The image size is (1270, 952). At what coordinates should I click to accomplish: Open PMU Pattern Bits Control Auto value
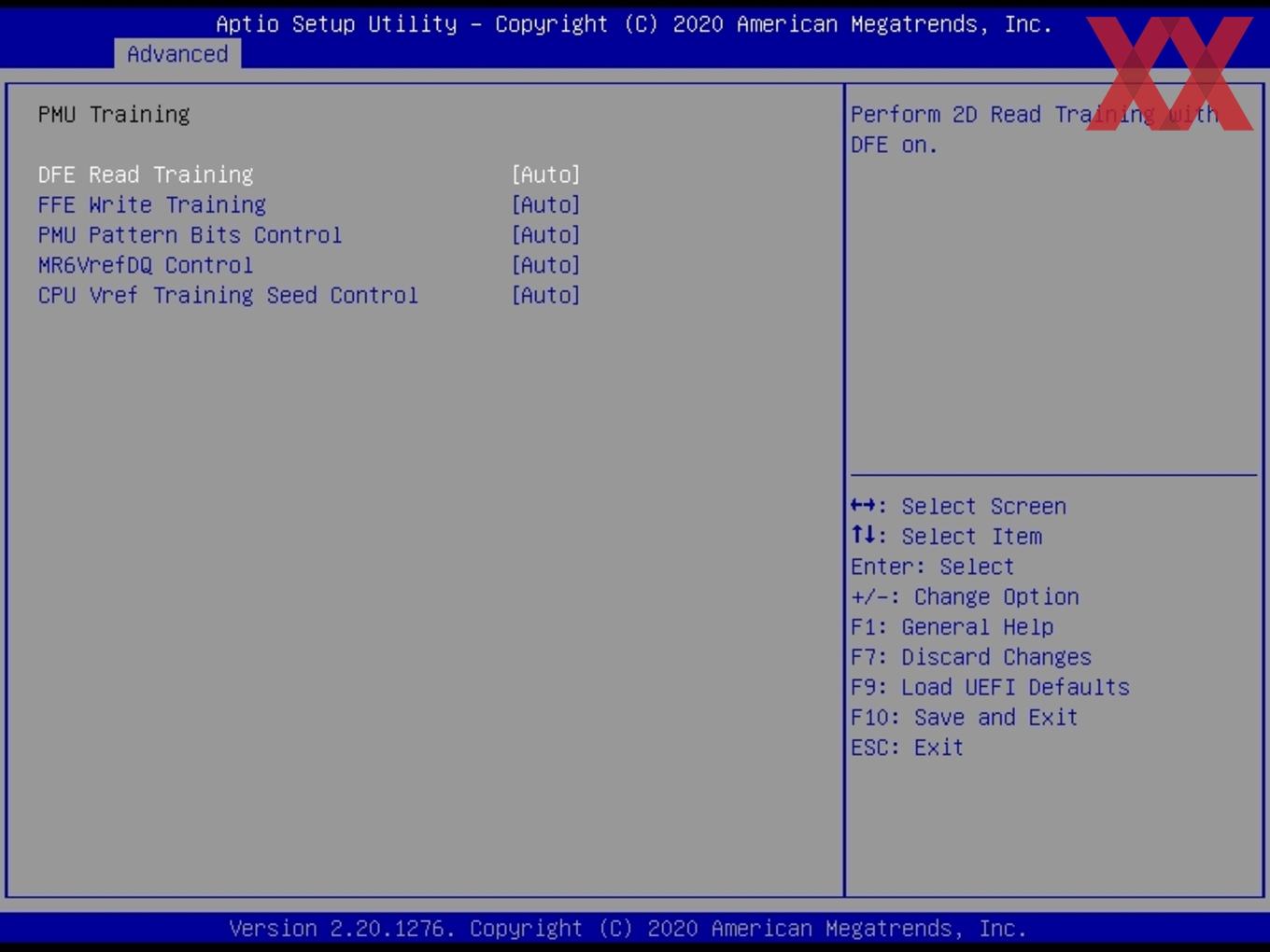click(546, 234)
